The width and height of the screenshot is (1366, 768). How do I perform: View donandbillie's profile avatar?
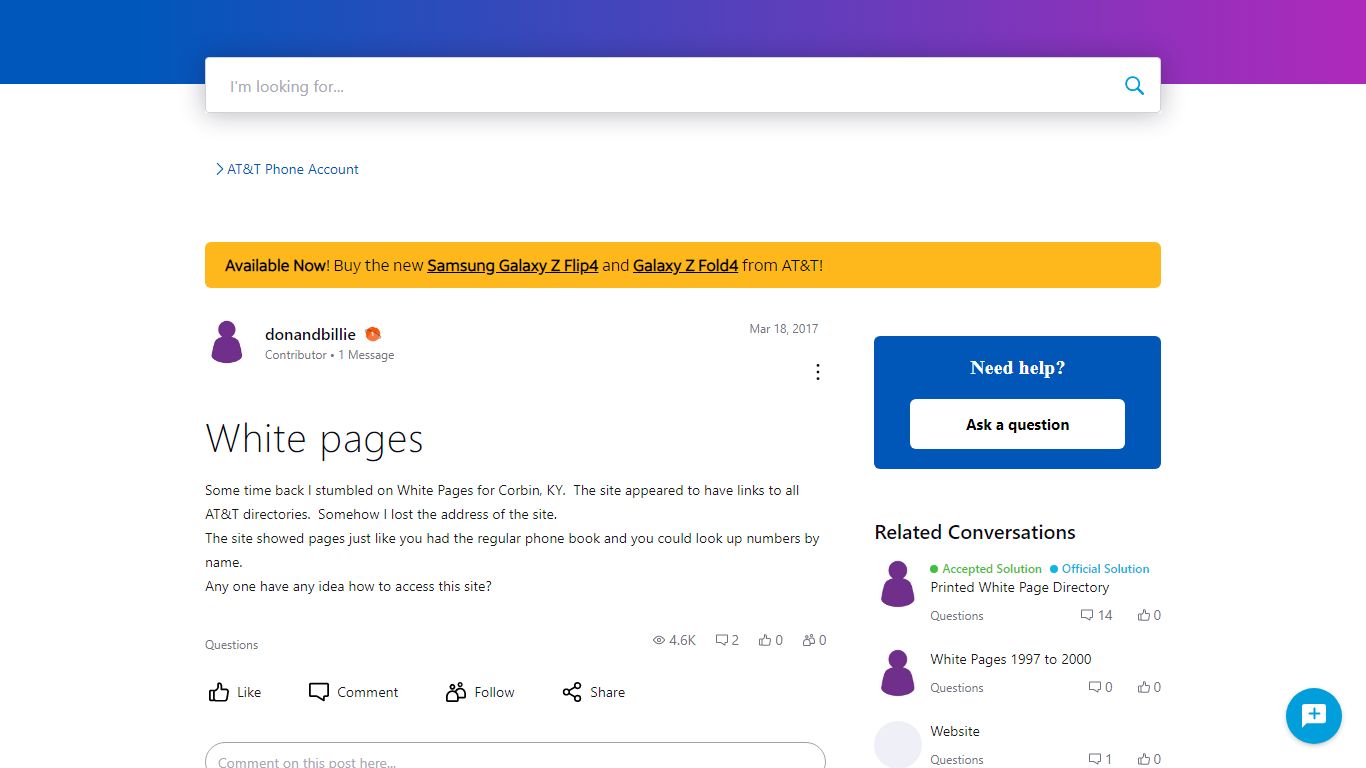227,342
